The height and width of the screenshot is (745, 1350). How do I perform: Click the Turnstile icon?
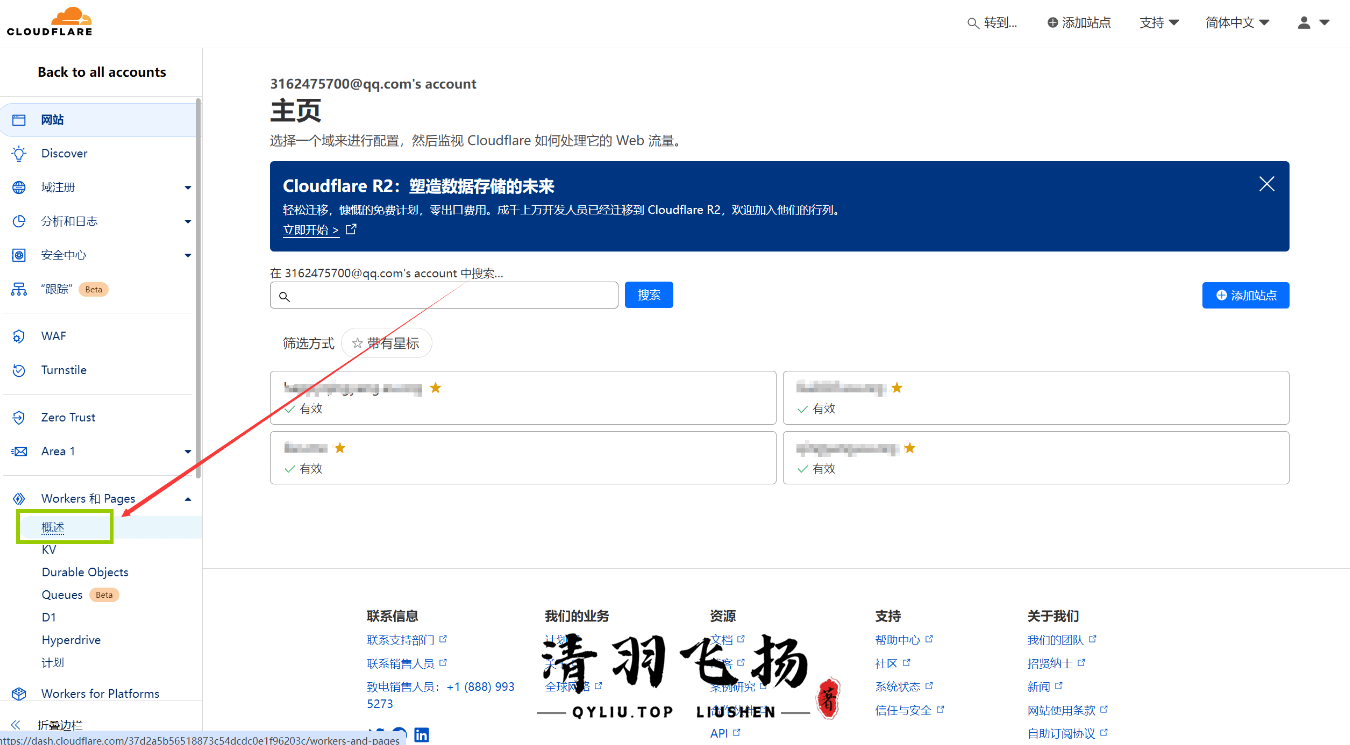click(19, 370)
